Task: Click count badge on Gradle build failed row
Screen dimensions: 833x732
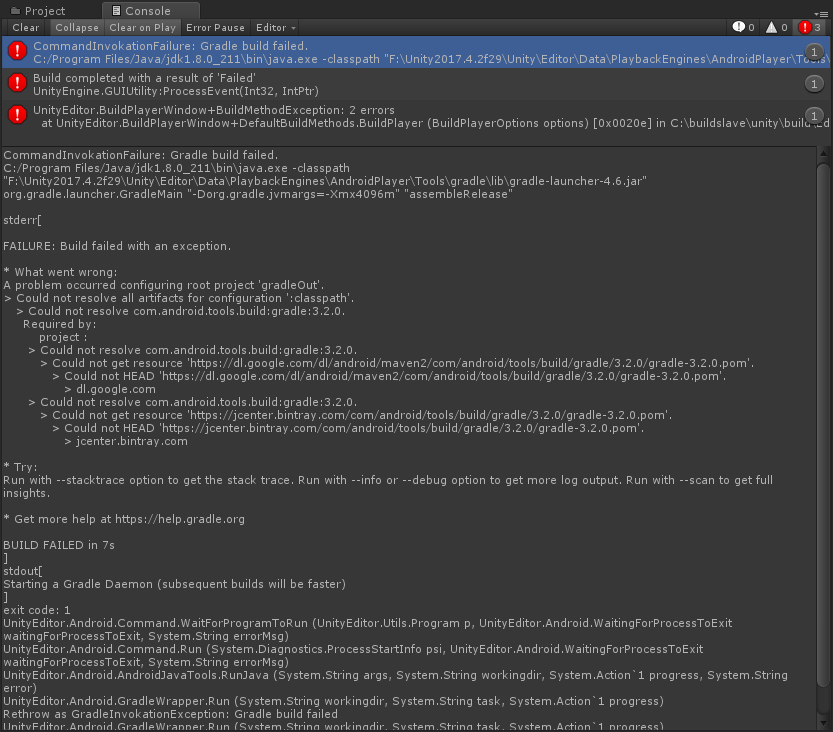Action: tap(814, 52)
